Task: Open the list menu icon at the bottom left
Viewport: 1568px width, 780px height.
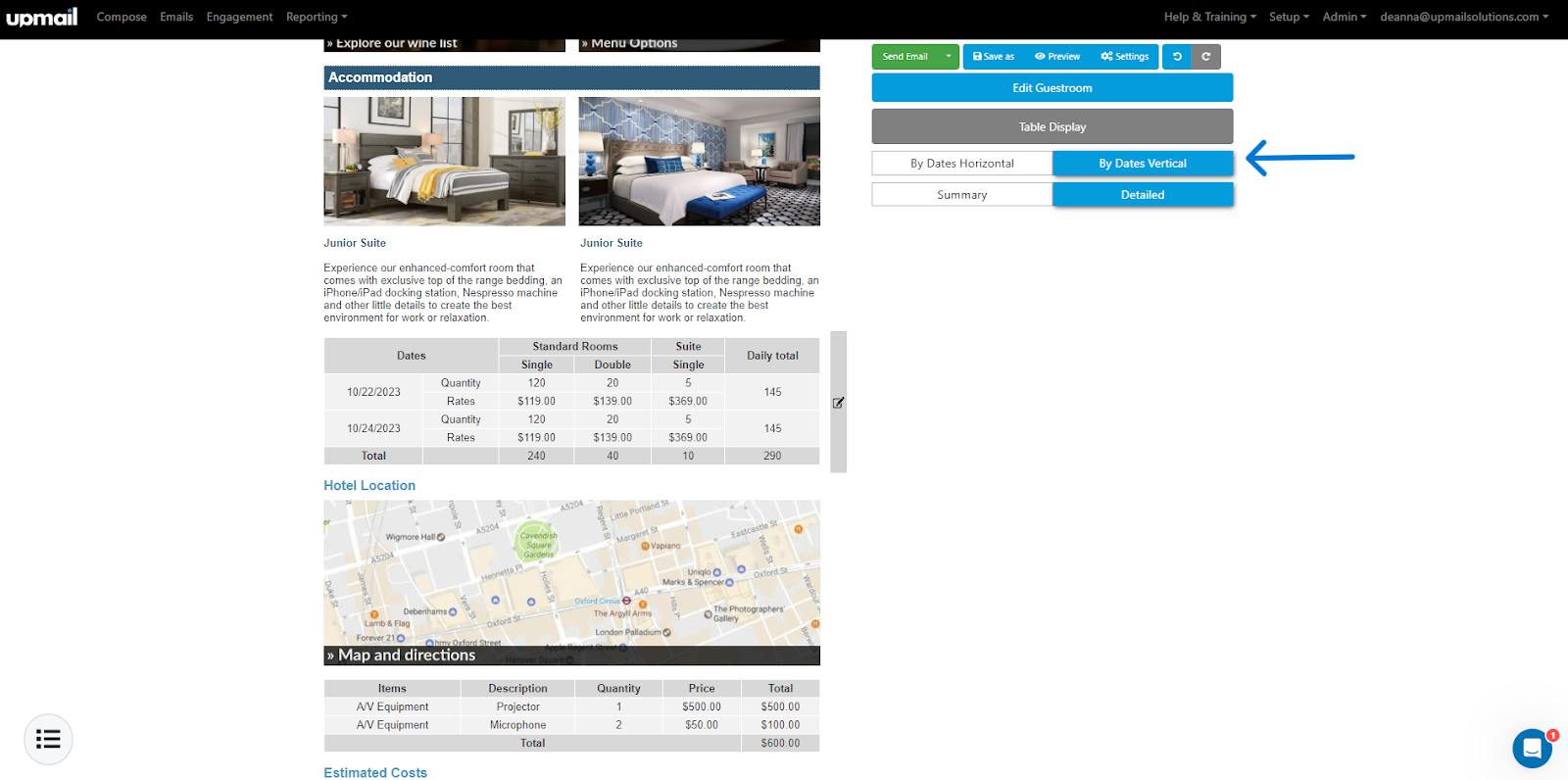Action: [48, 739]
